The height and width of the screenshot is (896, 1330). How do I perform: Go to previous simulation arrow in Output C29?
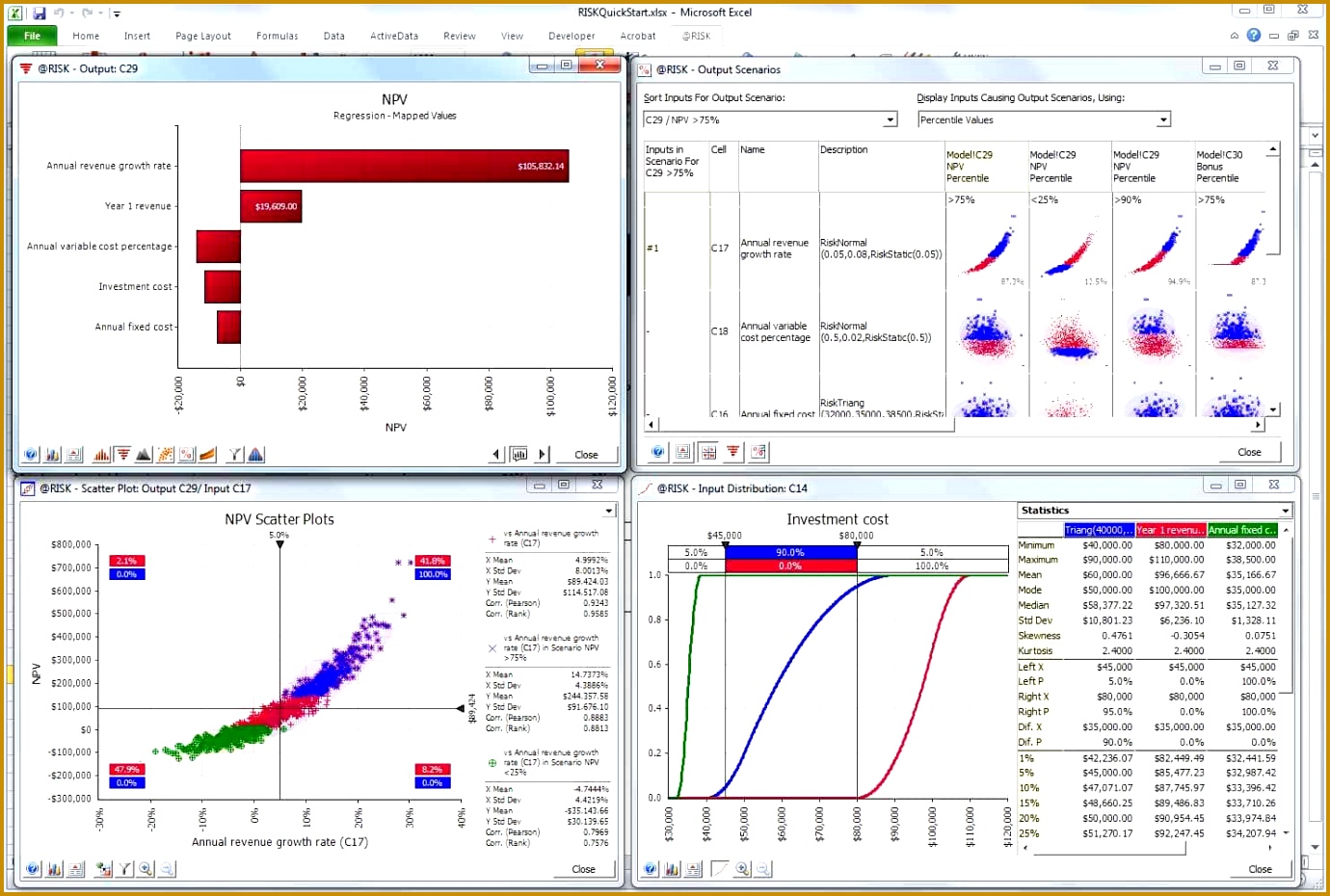click(496, 454)
